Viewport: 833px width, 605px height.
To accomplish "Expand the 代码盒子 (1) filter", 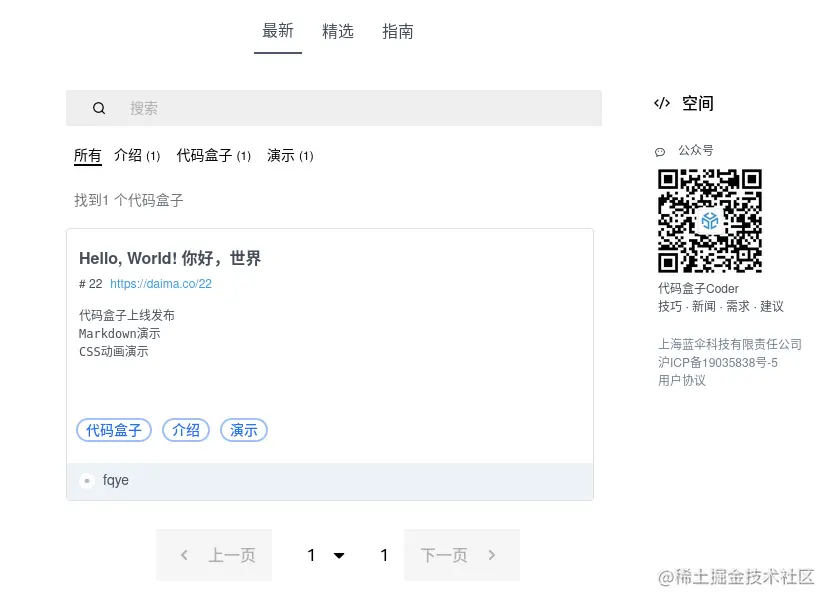I will click(x=213, y=156).
